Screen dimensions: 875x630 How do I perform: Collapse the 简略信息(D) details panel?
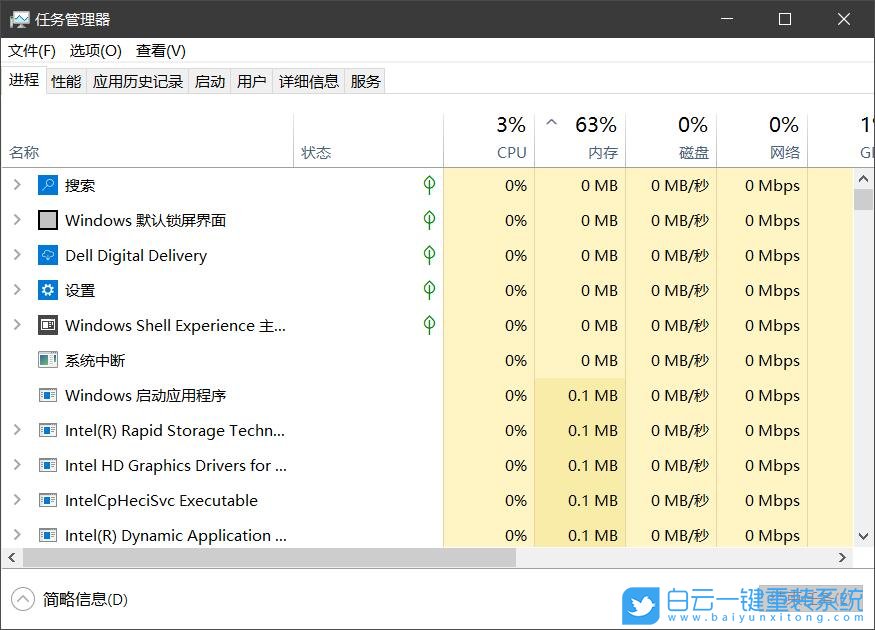(x=24, y=599)
